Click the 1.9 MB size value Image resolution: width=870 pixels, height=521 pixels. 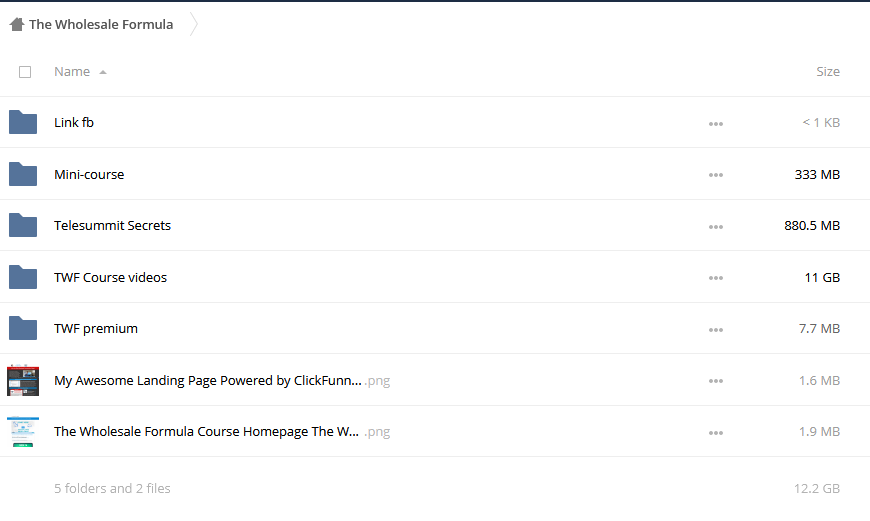point(820,432)
